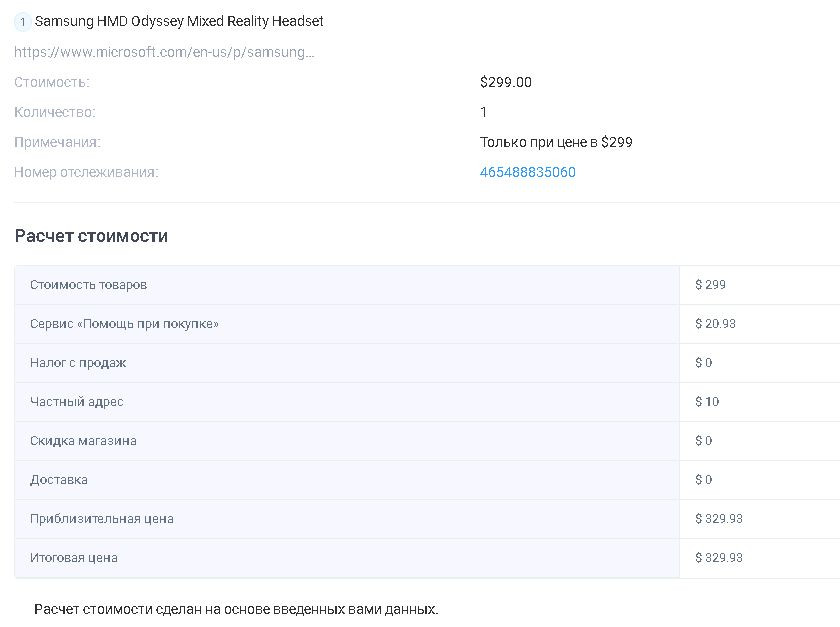Screen dimensions: 840x627
Task: Select the "Сервис «Помощь при покупке»" row
Action: (124, 324)
